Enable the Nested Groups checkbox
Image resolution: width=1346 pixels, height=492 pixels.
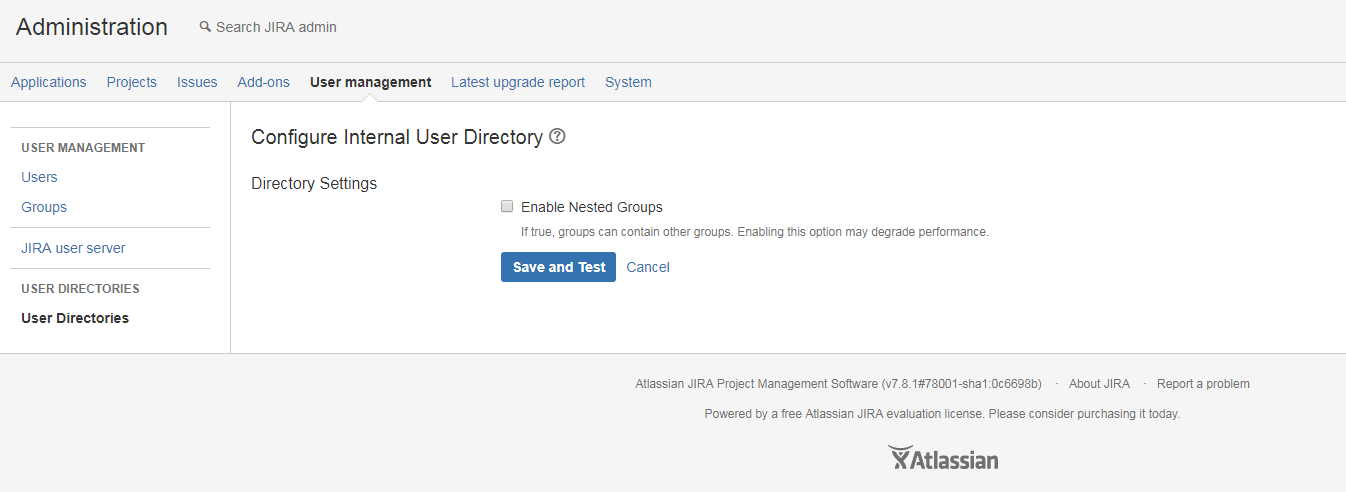[x=507, y=207]
